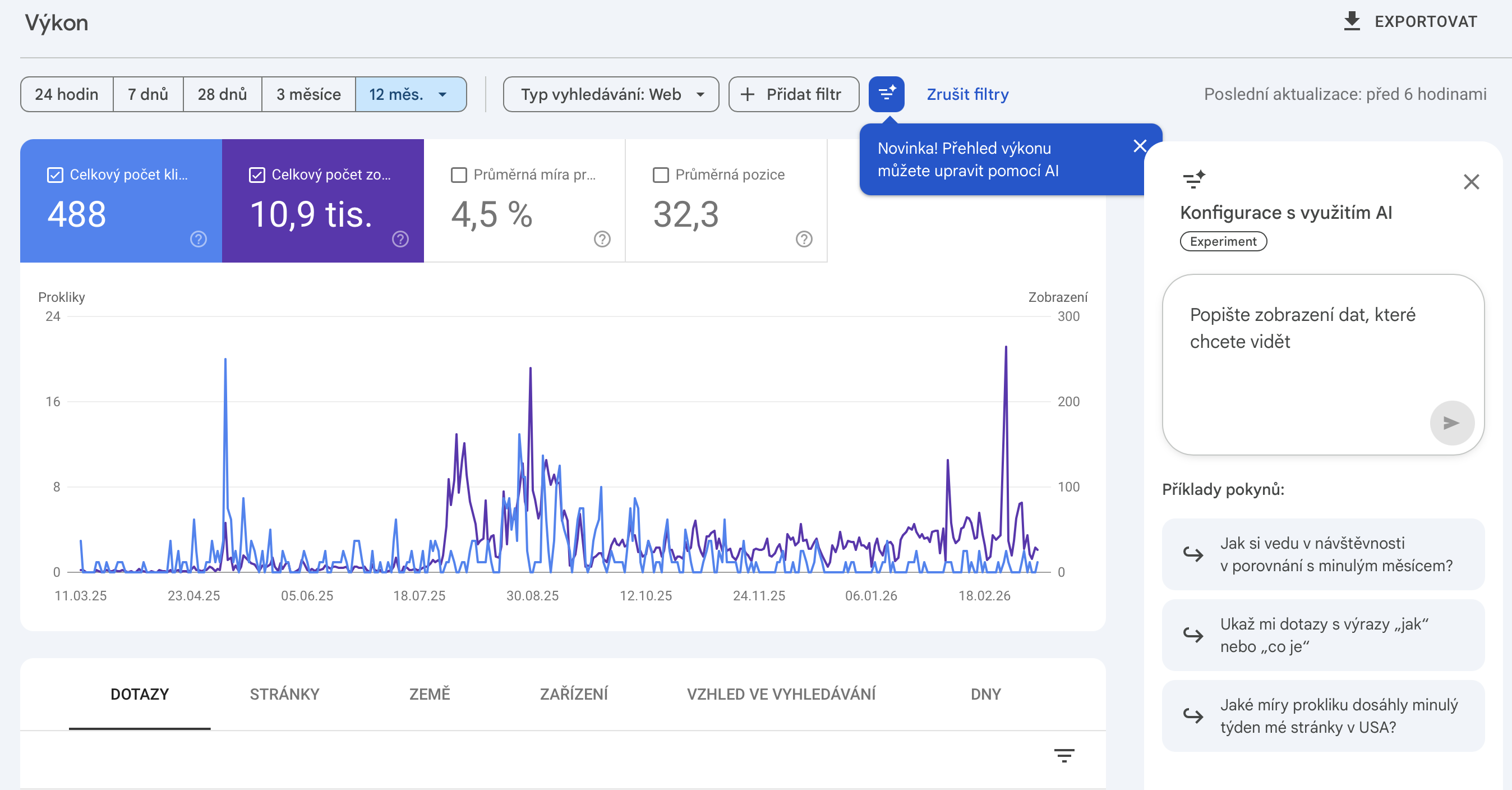Screen dimensions: 1512x790
Task: Uncheck Celkový počet zobrazení checkbox
Action: [257, 175]
